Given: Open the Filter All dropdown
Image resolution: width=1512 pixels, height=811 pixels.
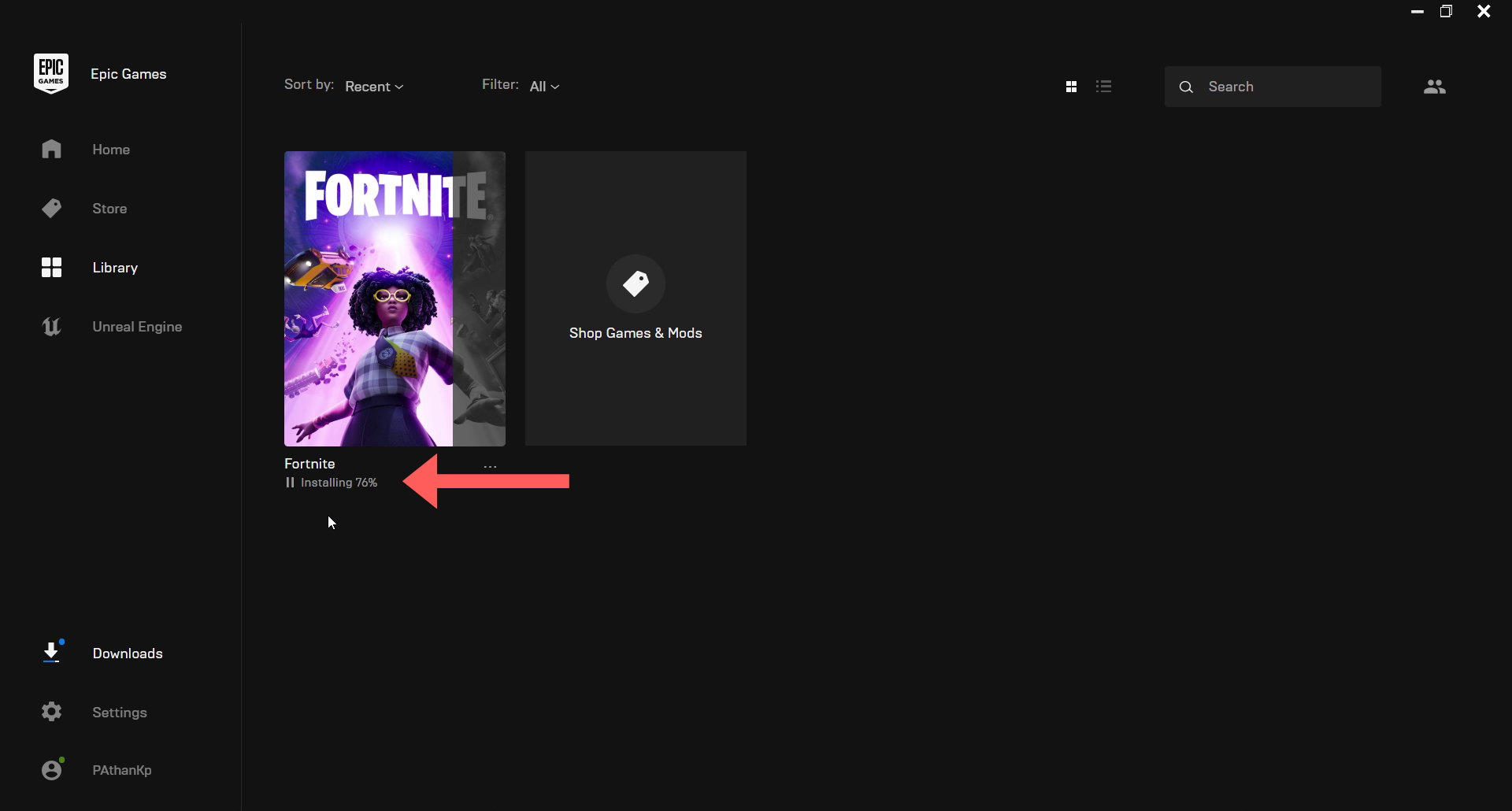Looking at the screenshot, I should pyautogui.click(x=544, y=87).
